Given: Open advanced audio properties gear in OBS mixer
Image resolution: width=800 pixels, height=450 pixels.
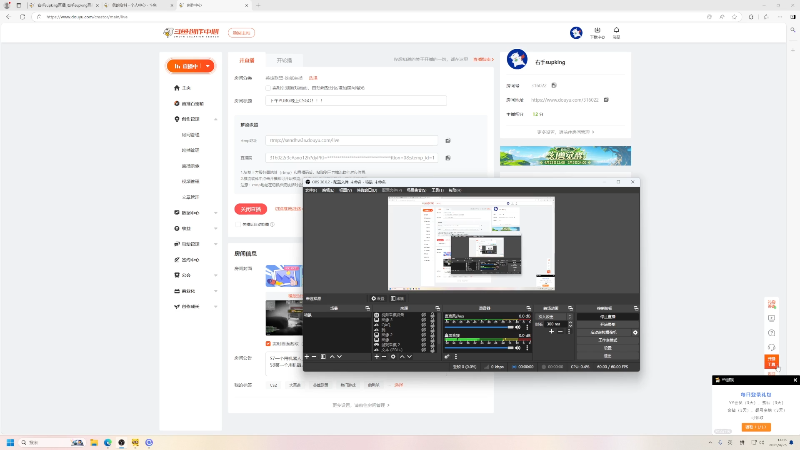Looking at the screenshot, I should 447,357.
